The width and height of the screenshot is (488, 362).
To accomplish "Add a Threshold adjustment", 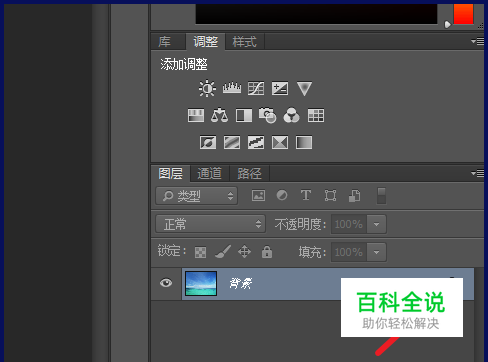I will [x=256, y=143].
